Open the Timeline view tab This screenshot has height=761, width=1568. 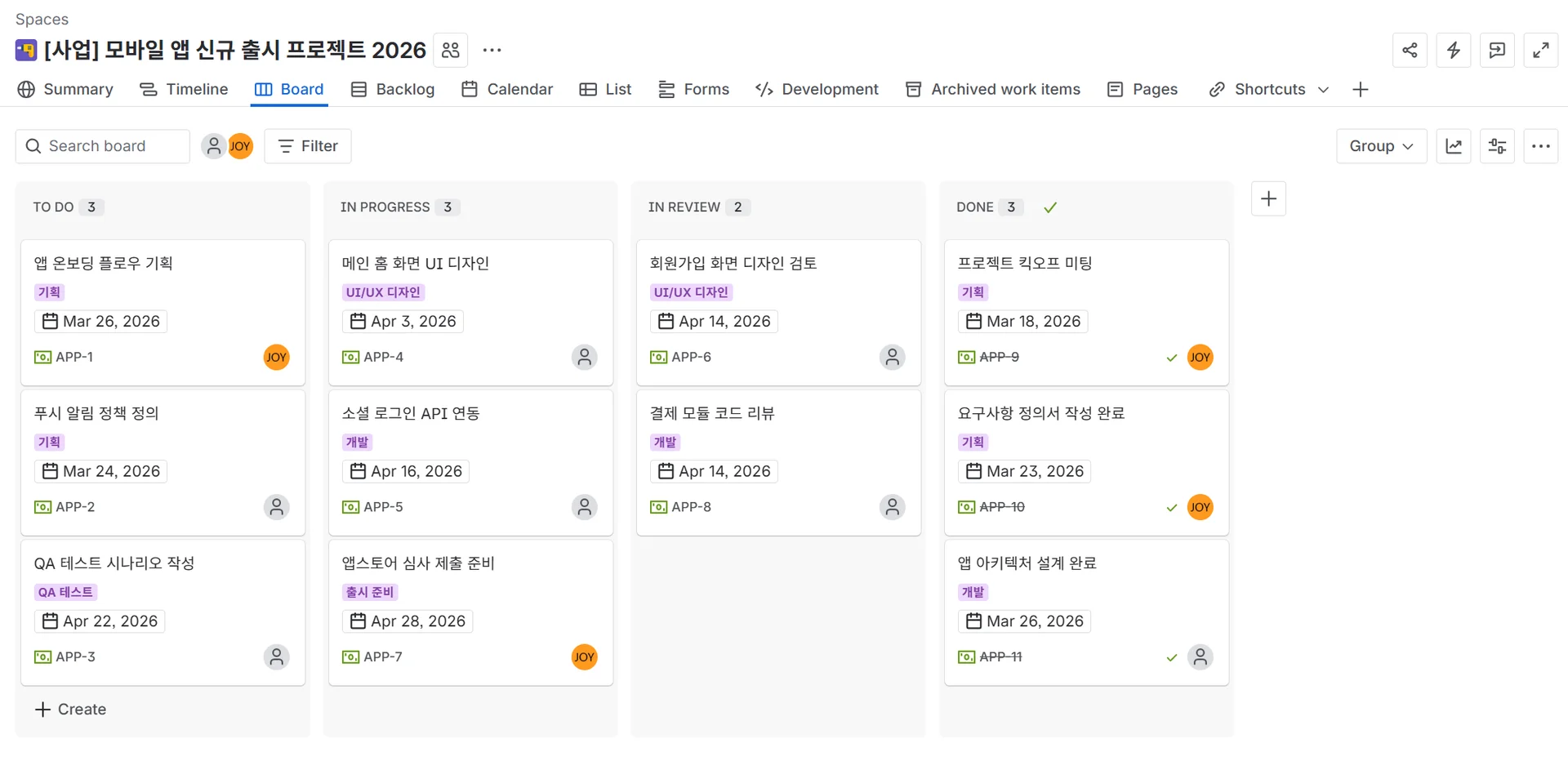pyautogui.click(x=184, y=89)
